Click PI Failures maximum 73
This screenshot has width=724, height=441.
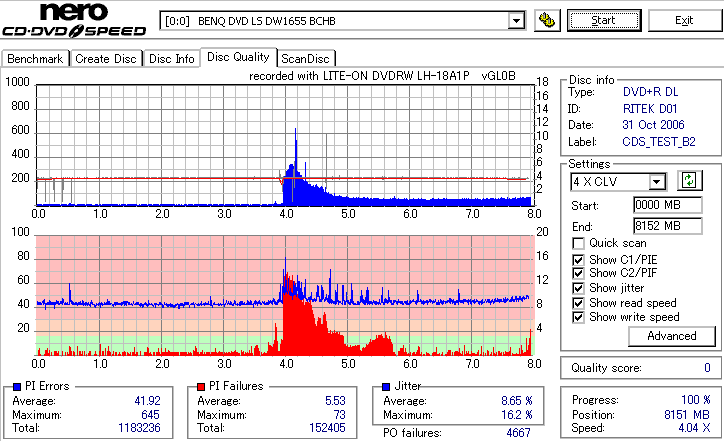click(339, 415)
